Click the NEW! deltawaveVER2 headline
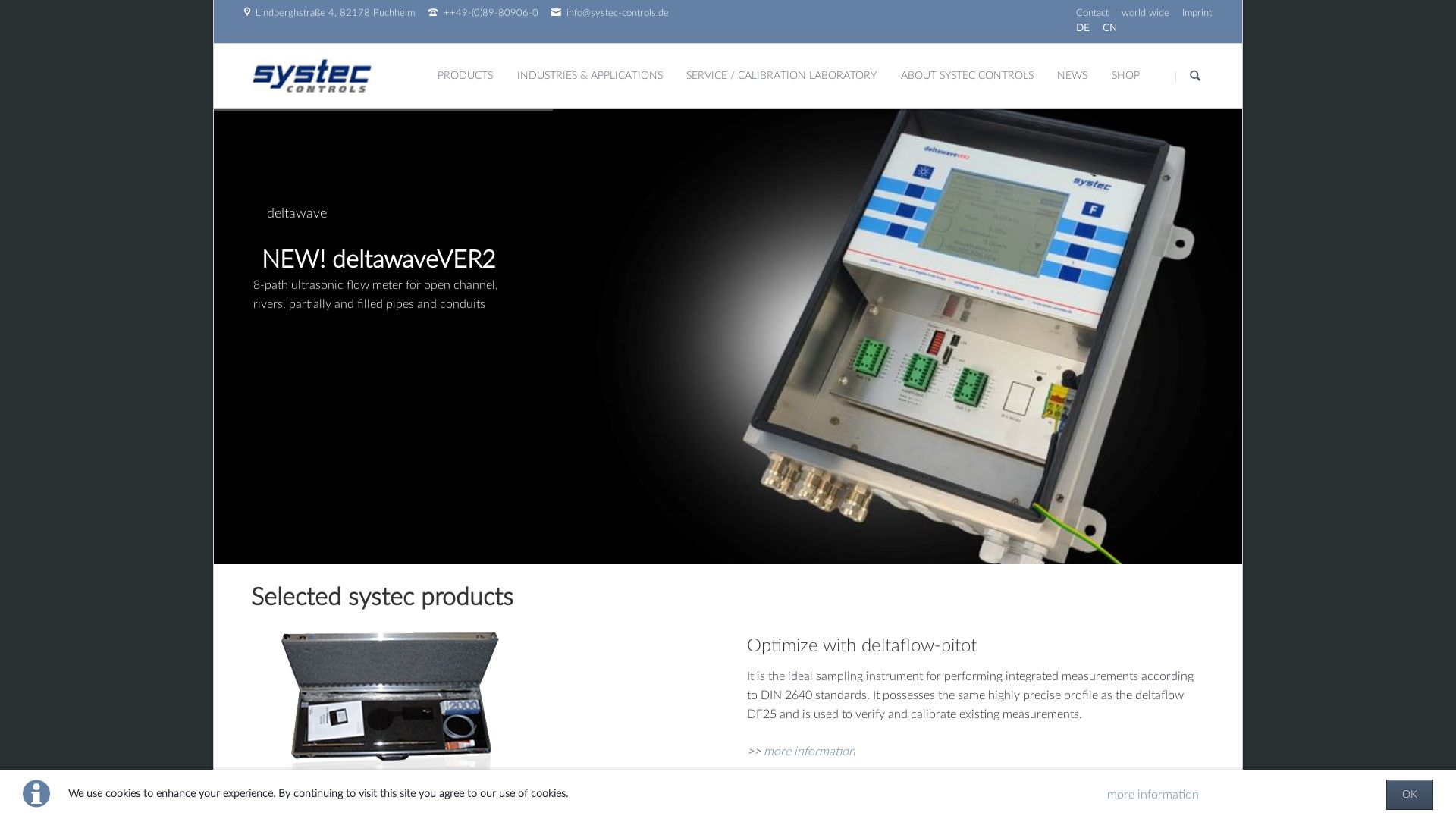Viewport: 1456px width, 819px height. [378, 259]
